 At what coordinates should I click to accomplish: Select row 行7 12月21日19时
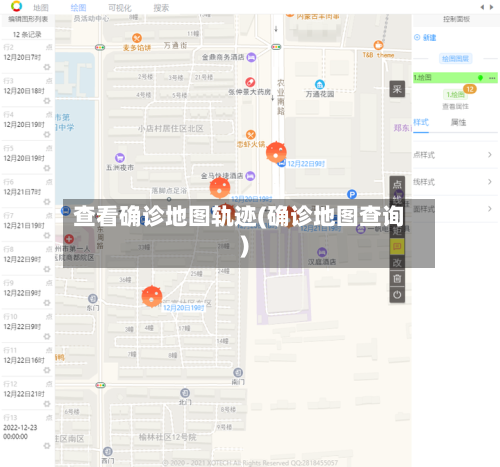coord(27,225)
